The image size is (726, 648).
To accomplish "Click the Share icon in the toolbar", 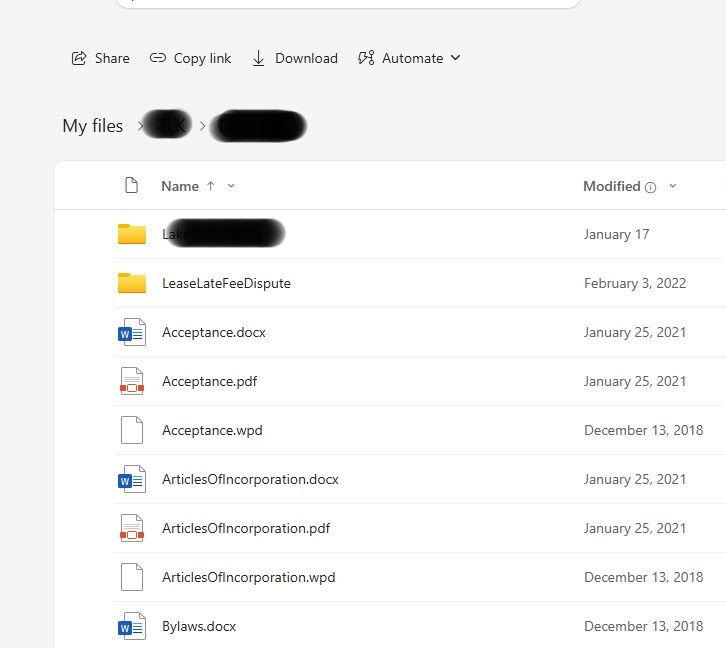I will click(79, 58).
